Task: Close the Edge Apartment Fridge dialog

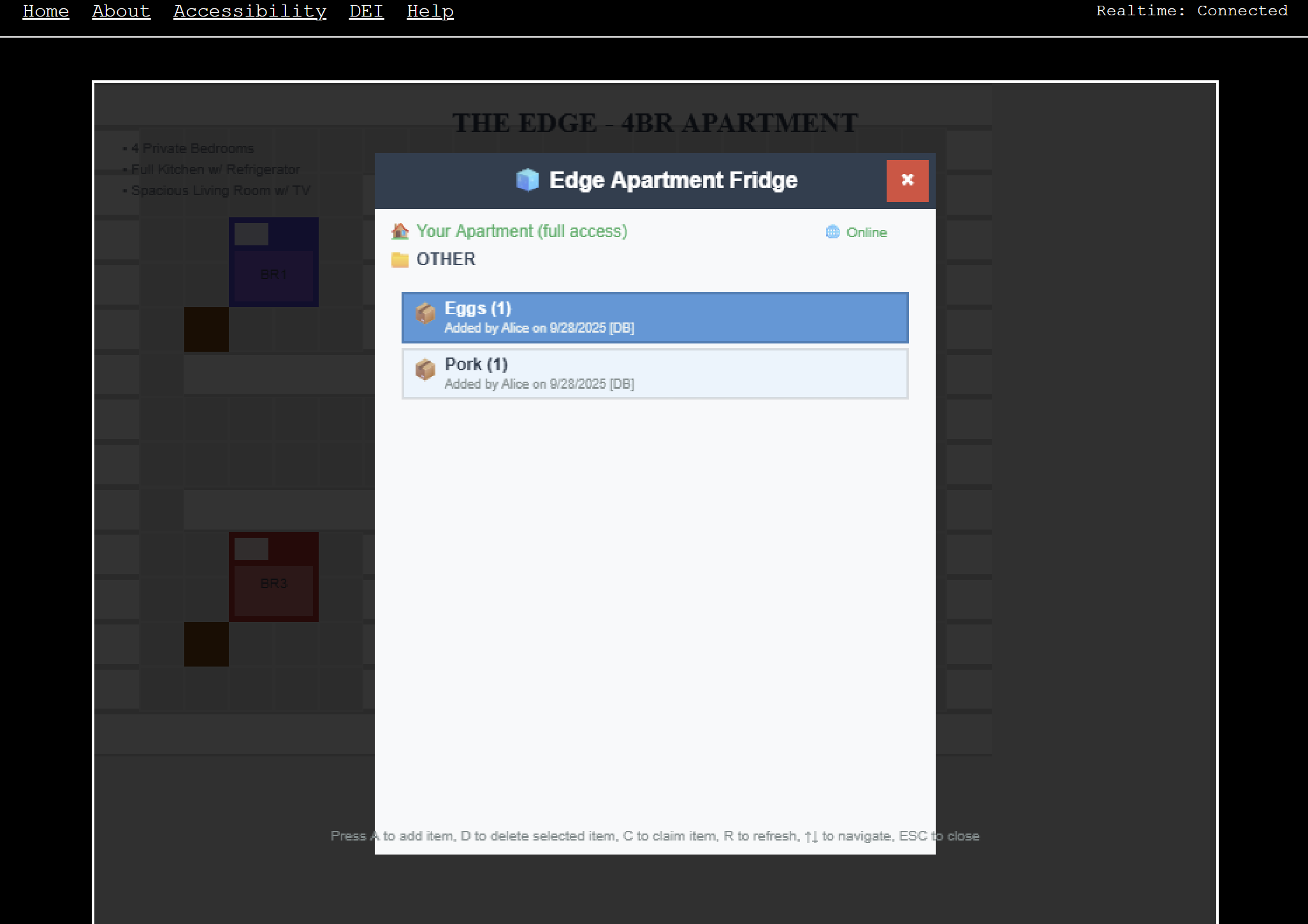Action: (x=907, y=180)
